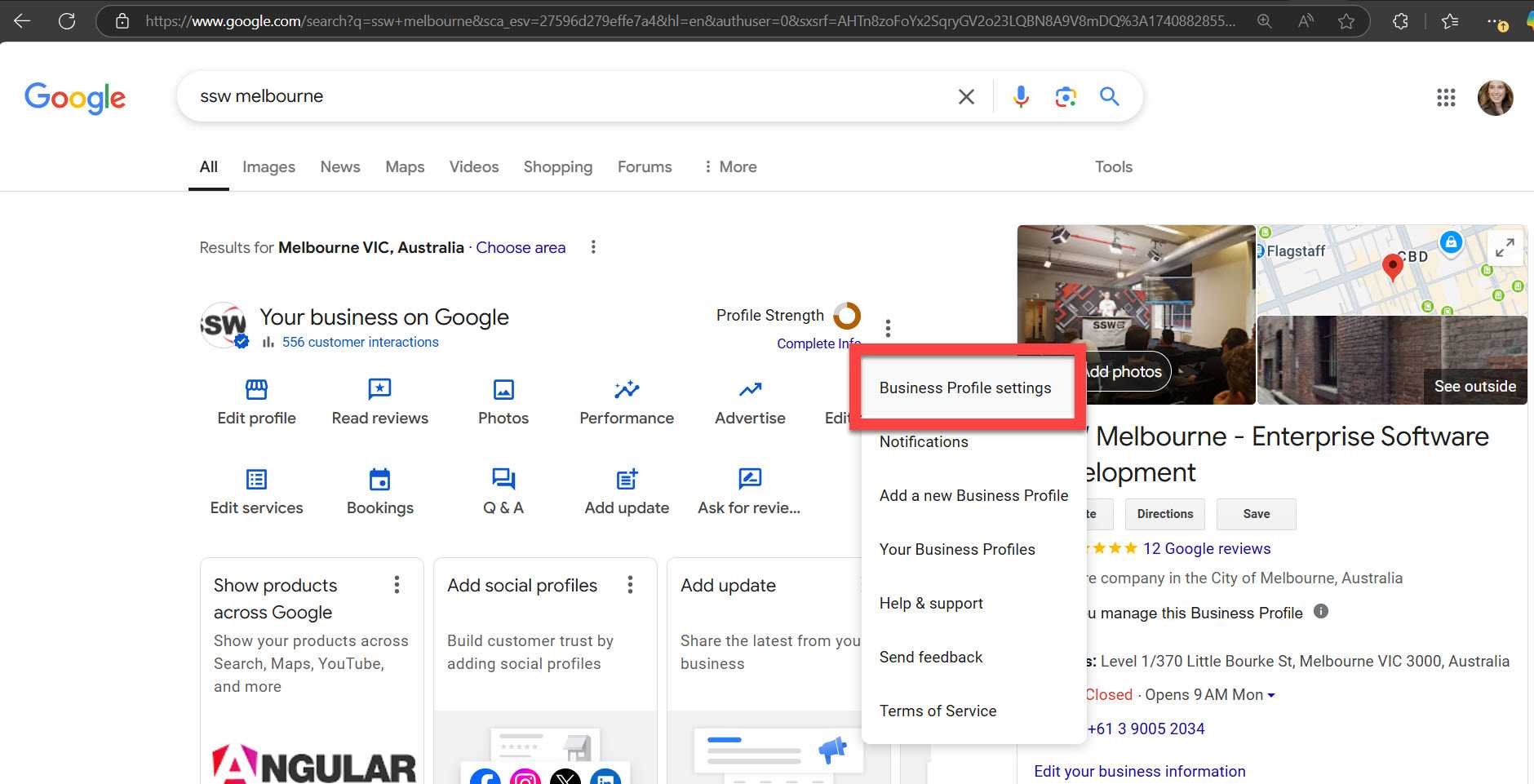Choose Notifications from the menu
1534x784 pixels.
point(924,442)
